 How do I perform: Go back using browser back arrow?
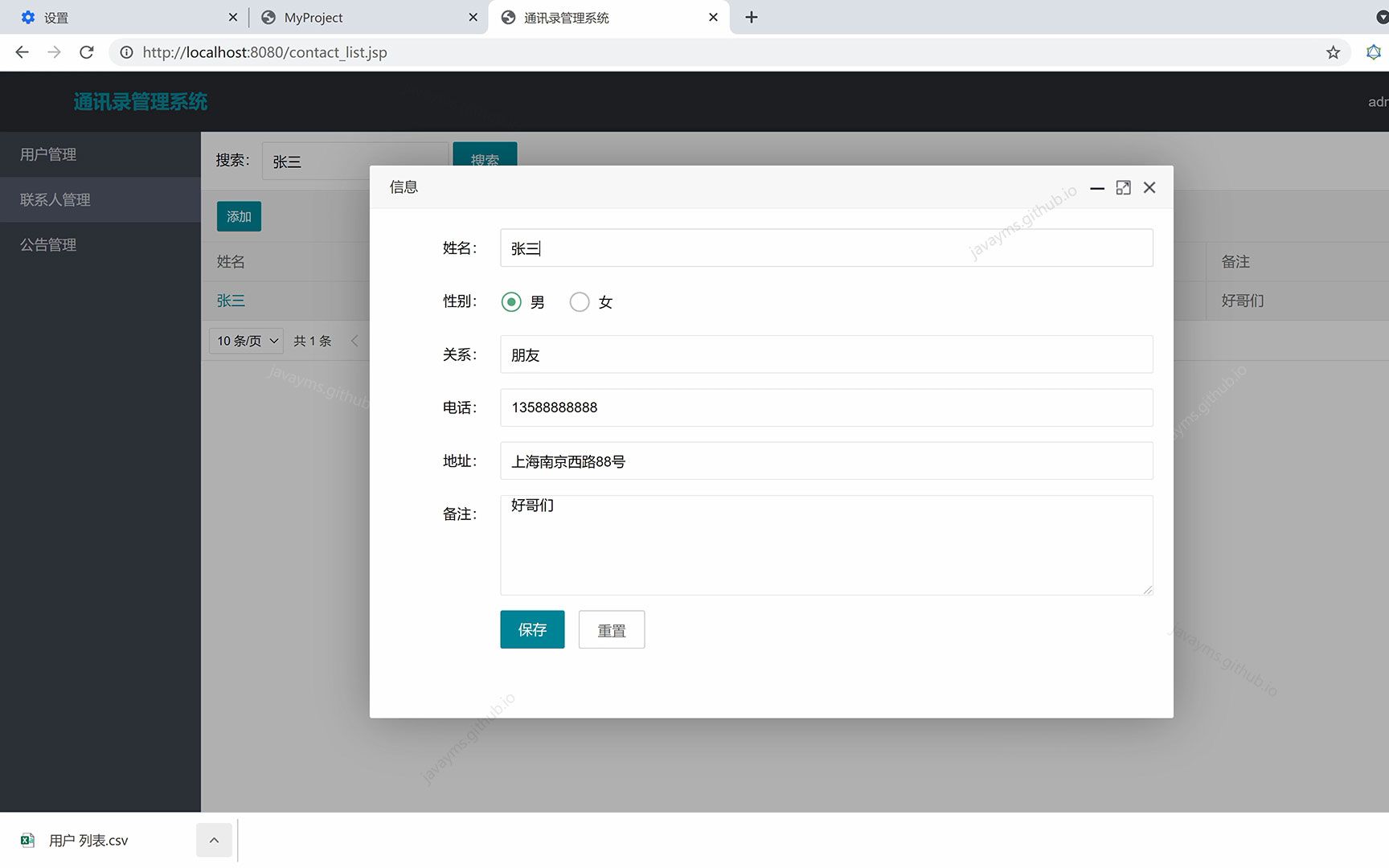tap(22, 52)
